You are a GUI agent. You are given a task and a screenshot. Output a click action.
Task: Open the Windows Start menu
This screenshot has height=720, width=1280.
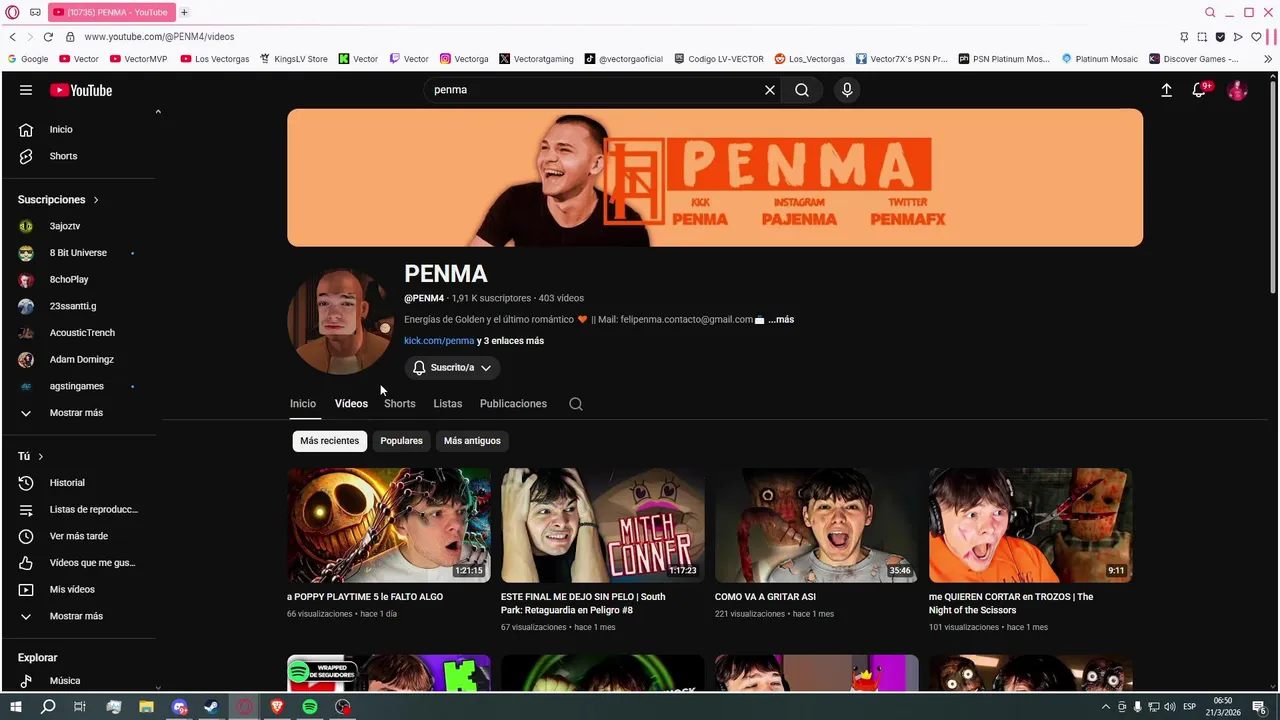pos(15,707)
